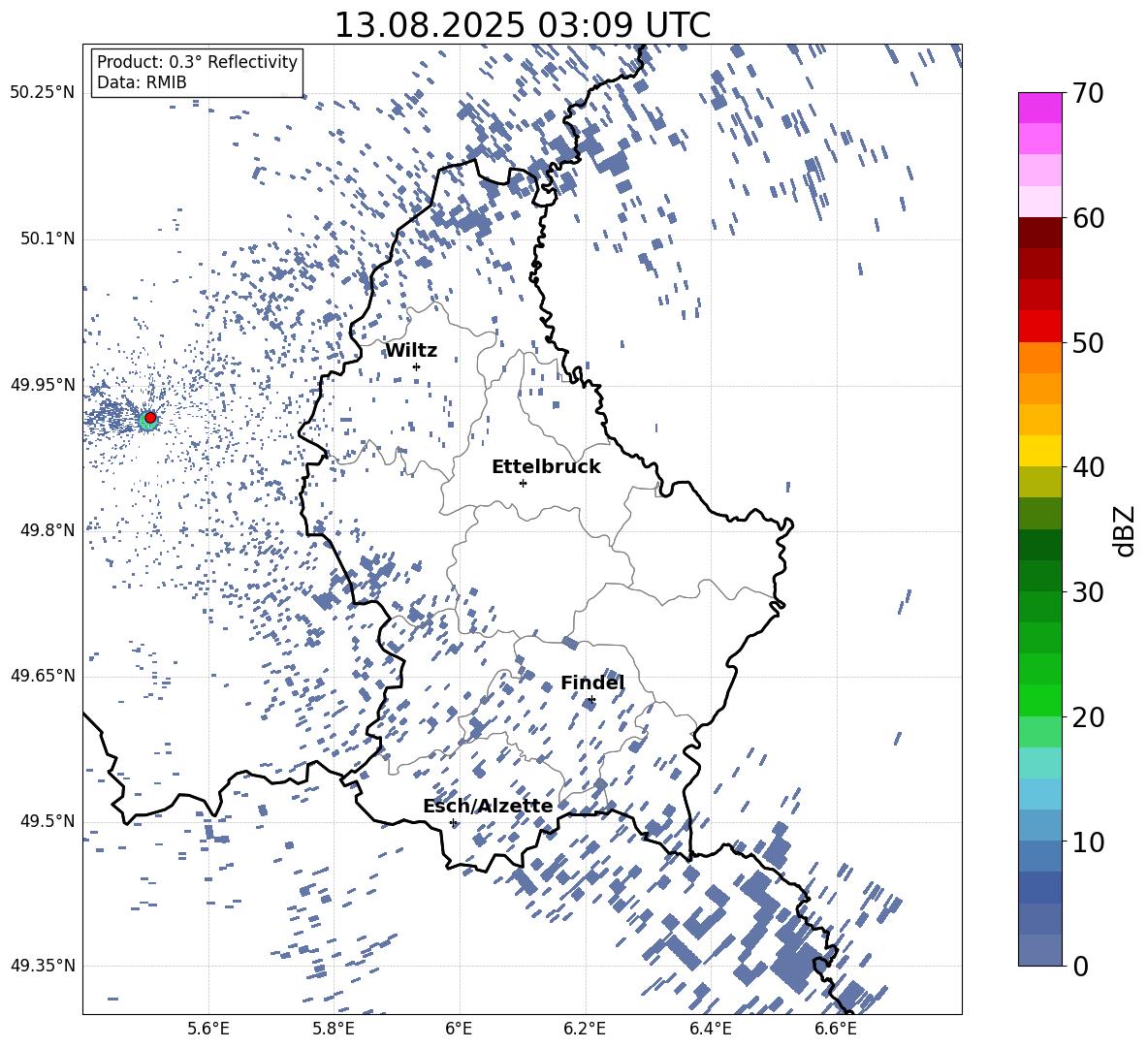The width and height of the screenshot is (1148, 1048).
Task: Click the 5.8°E longitude label
Action: click(334, 1030)
